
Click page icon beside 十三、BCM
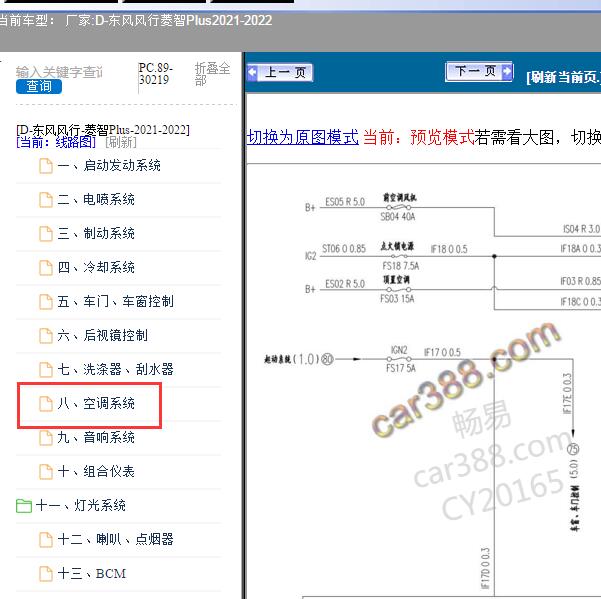click(x=46, y=574)
